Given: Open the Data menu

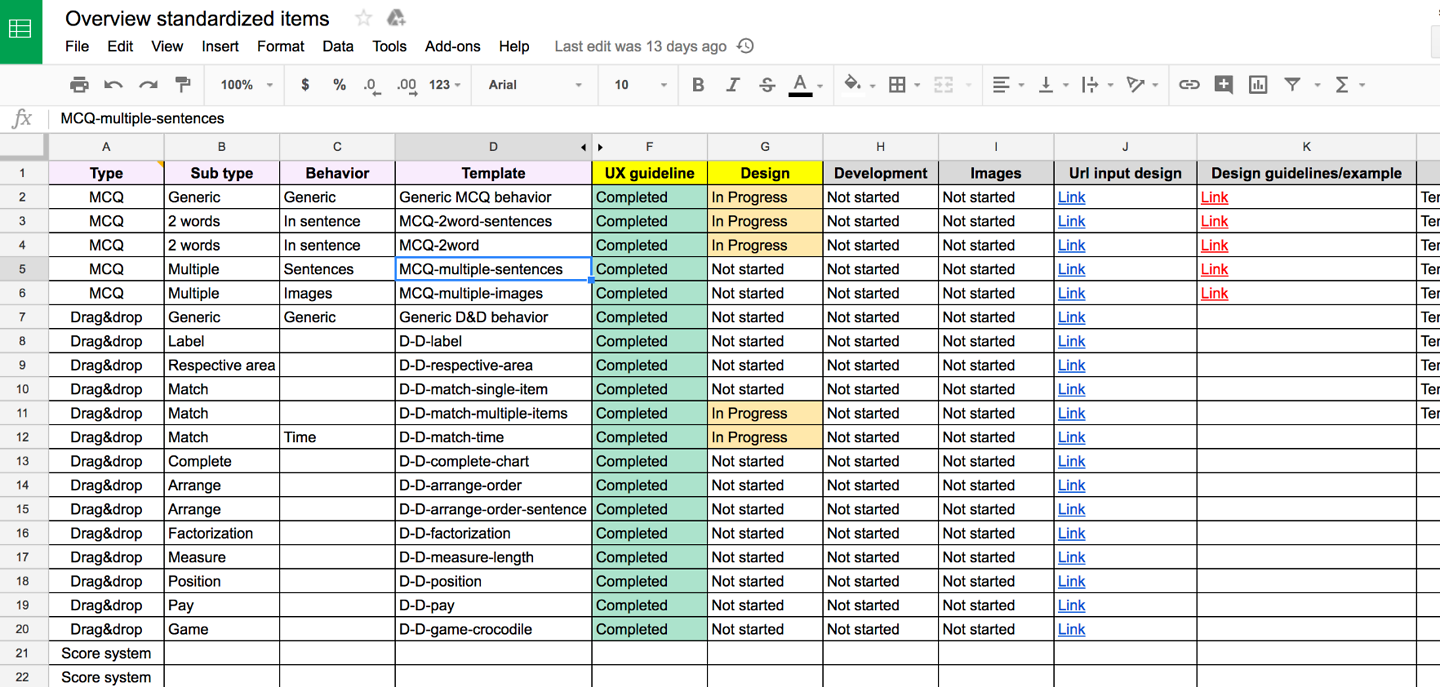Looking at the screenshot, I should pyautogui.click(x=338, y=46).
